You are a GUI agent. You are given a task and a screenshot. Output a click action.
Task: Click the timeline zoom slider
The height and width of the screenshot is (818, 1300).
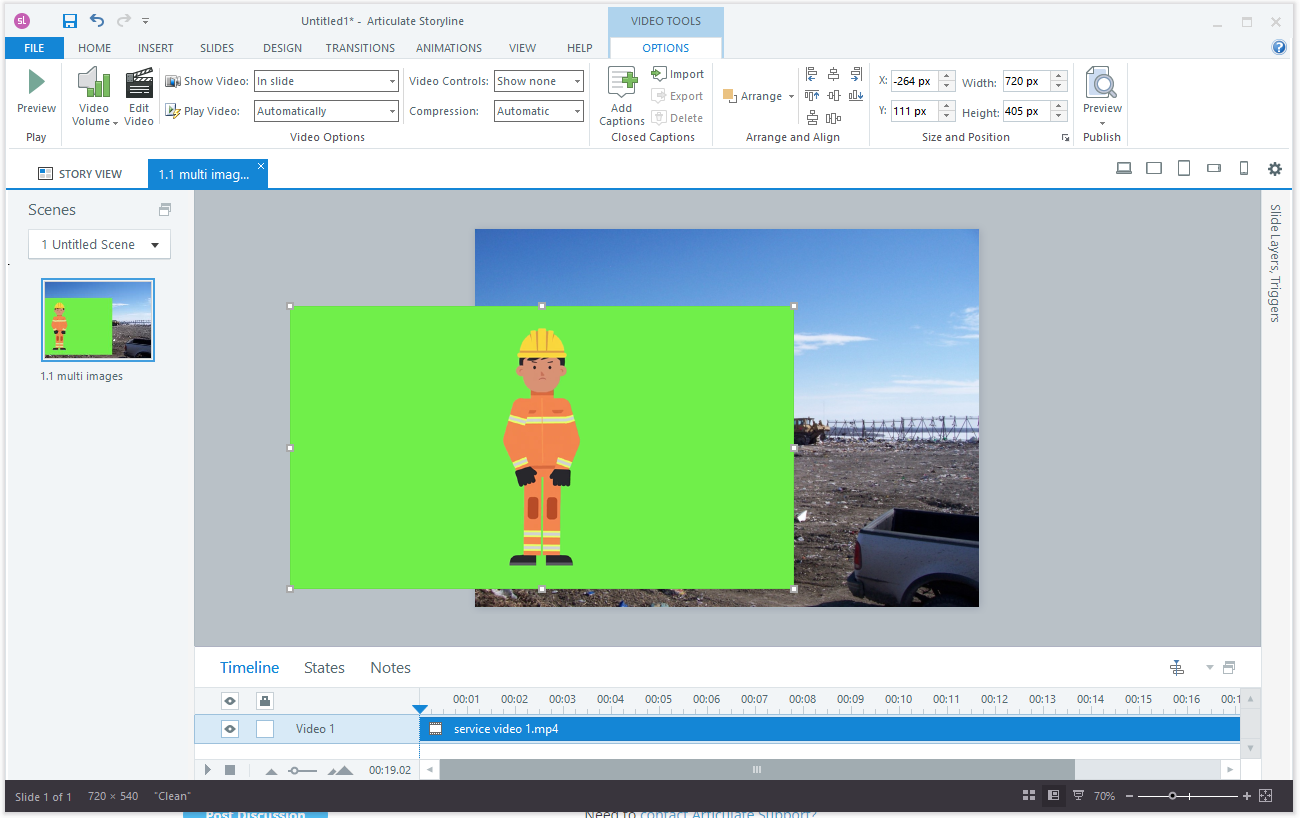click(x=302, y=770)
